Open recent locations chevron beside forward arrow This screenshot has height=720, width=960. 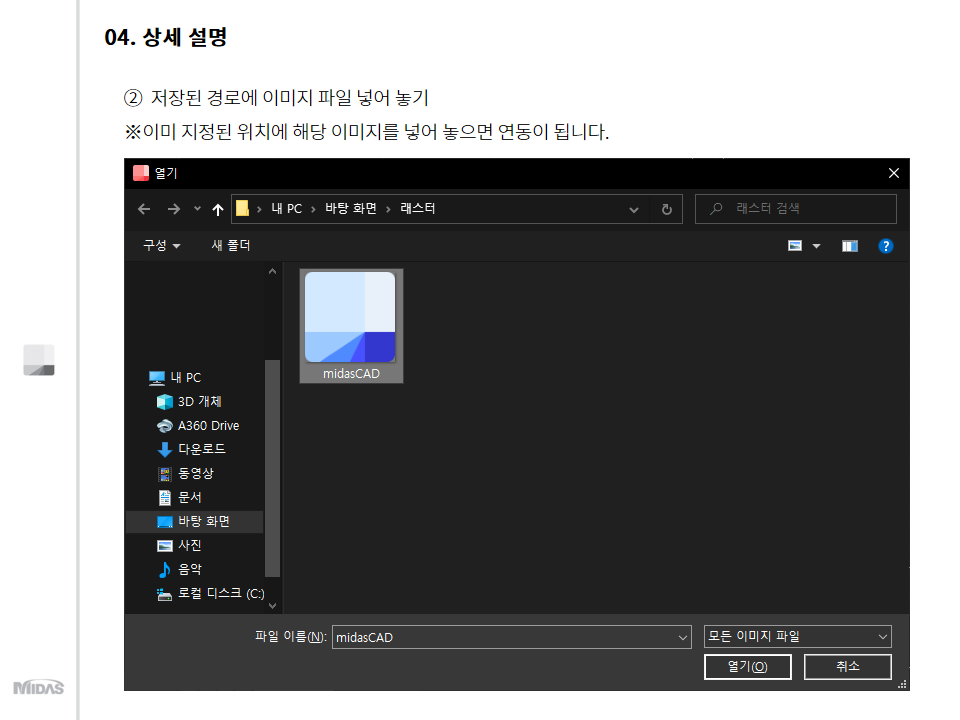(197, 209)
